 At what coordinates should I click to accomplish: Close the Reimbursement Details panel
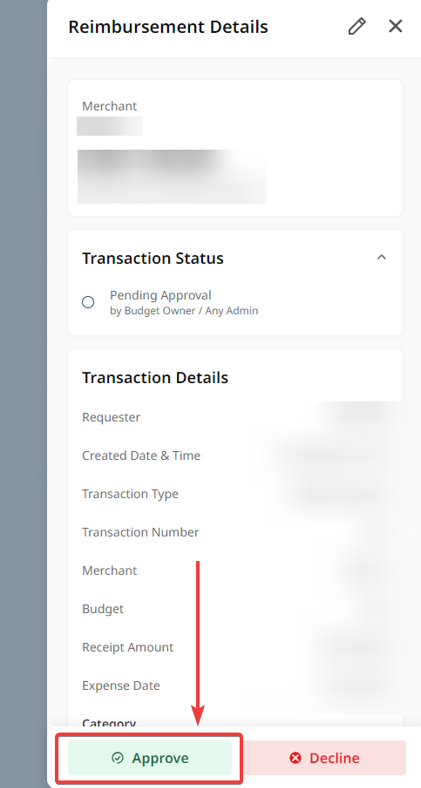[395, 26]
